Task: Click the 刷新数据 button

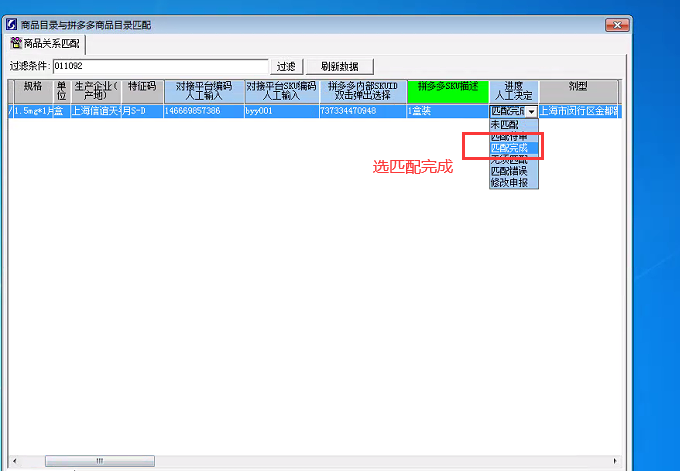Action: pyautogui.click(x=340, y=66)
